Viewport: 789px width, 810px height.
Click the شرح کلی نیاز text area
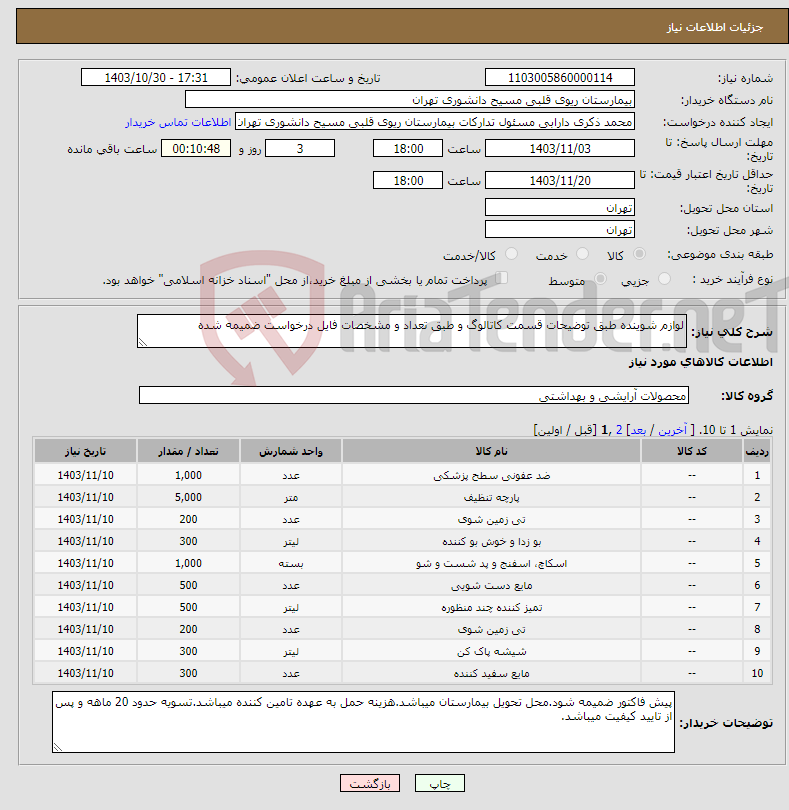coord(412,331)
